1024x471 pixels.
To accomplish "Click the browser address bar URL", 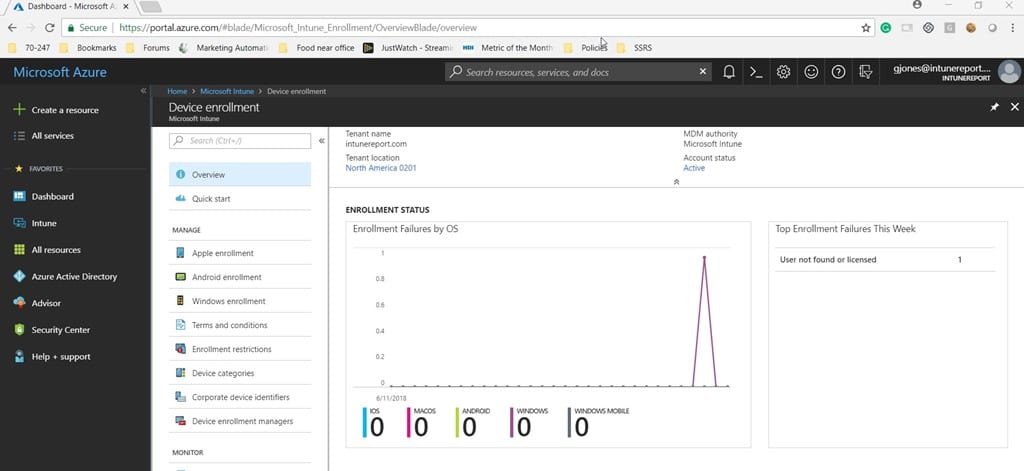I will tap(298, 27).
